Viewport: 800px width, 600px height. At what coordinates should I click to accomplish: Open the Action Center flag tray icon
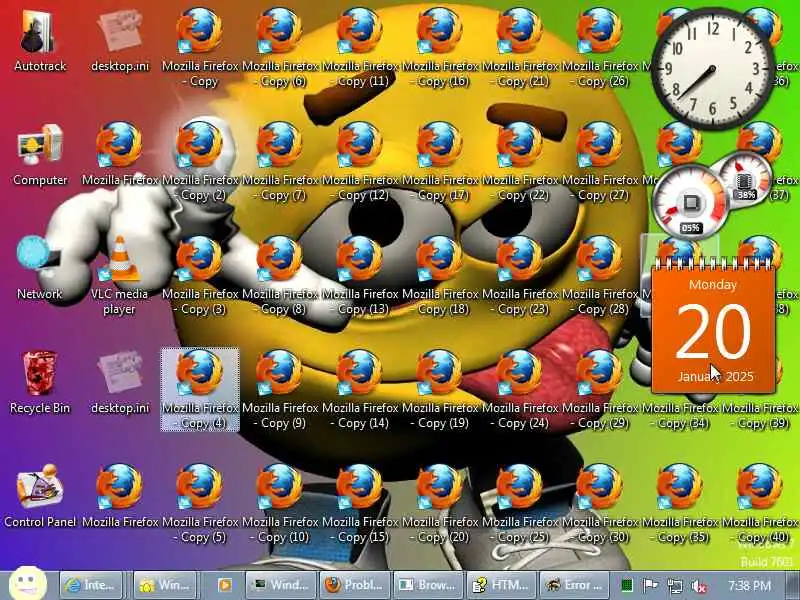click(x=650, y=586)
